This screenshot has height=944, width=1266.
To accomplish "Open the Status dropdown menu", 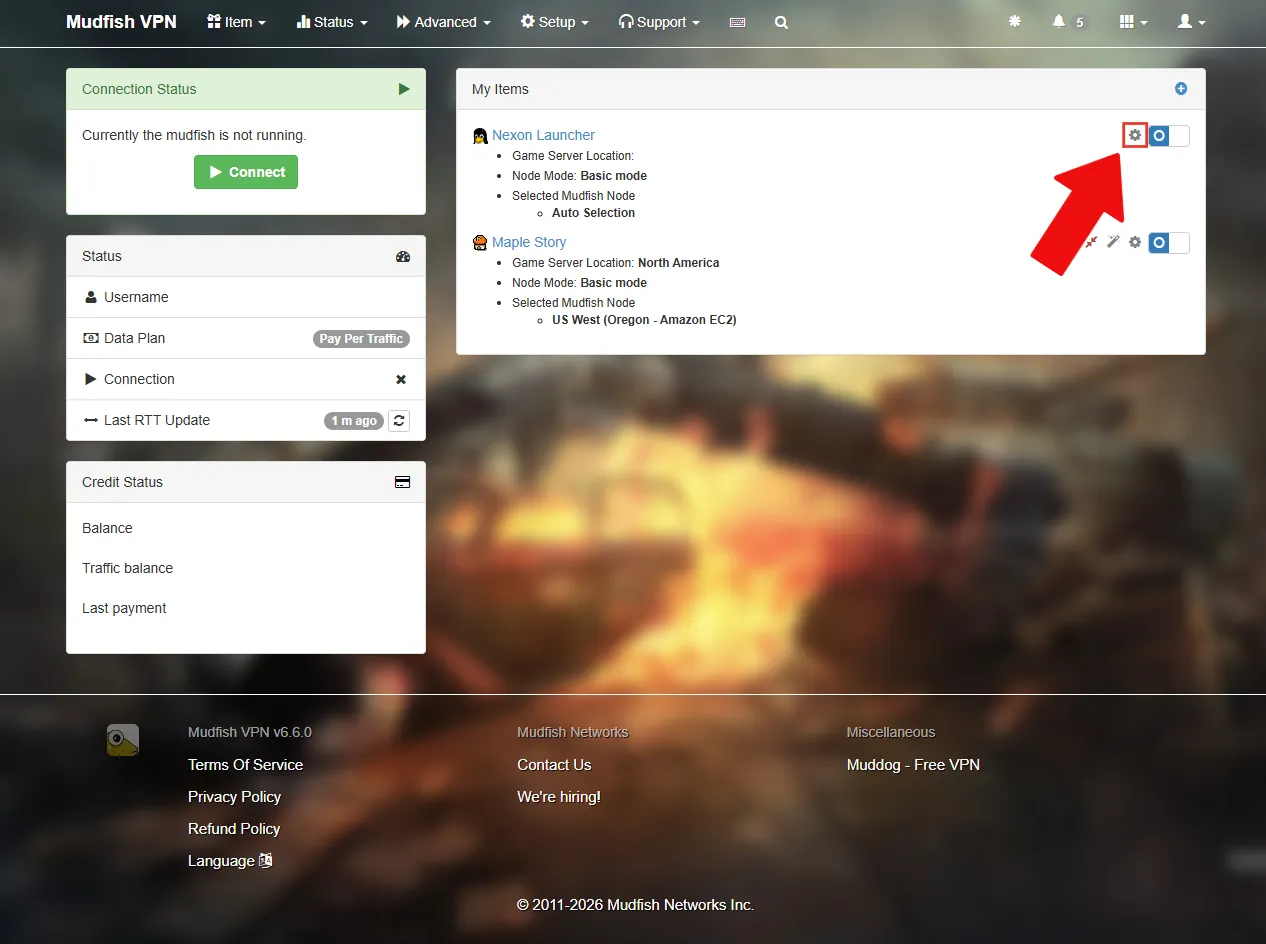I will tap(332, 22).
